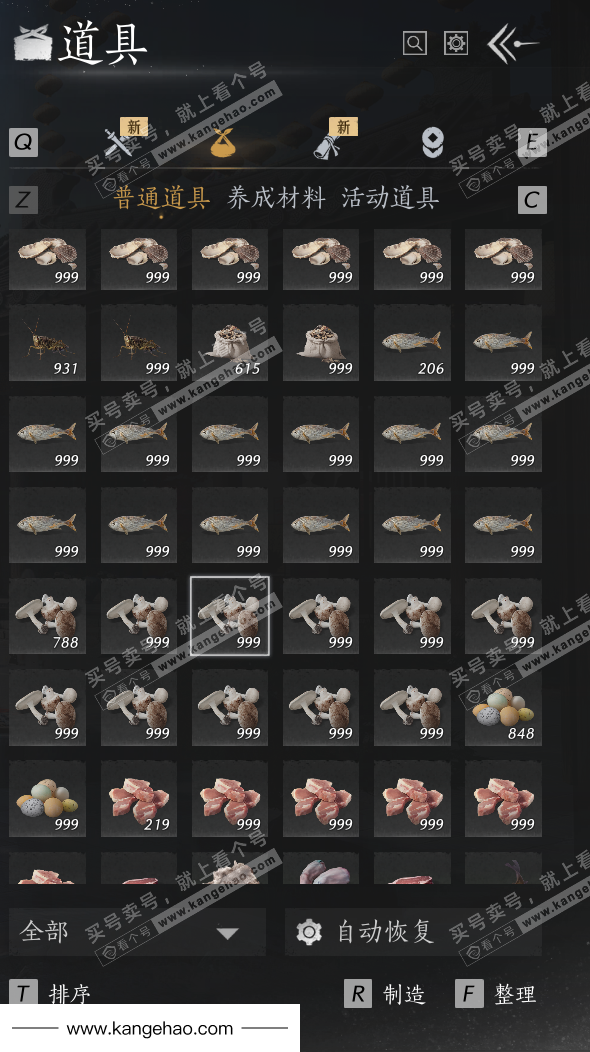Open the gear settings icon at top
Screen dimensions: 590x1052
click(456, 44)
